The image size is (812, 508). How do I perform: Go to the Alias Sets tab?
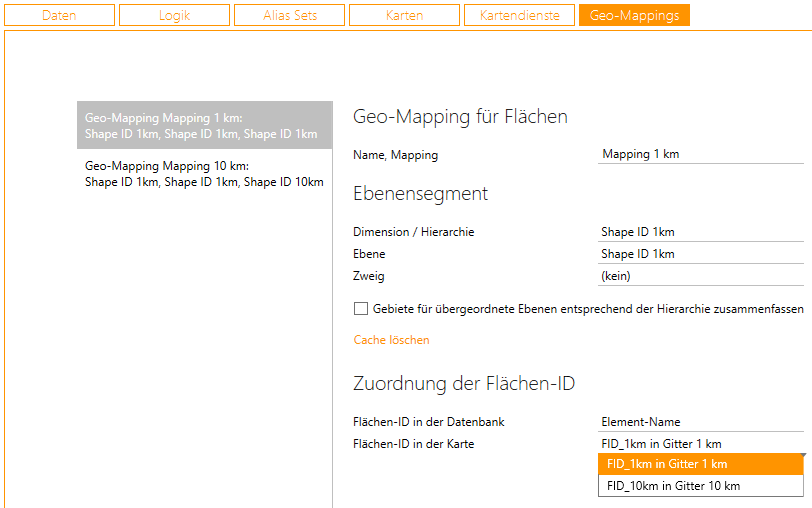290,15
